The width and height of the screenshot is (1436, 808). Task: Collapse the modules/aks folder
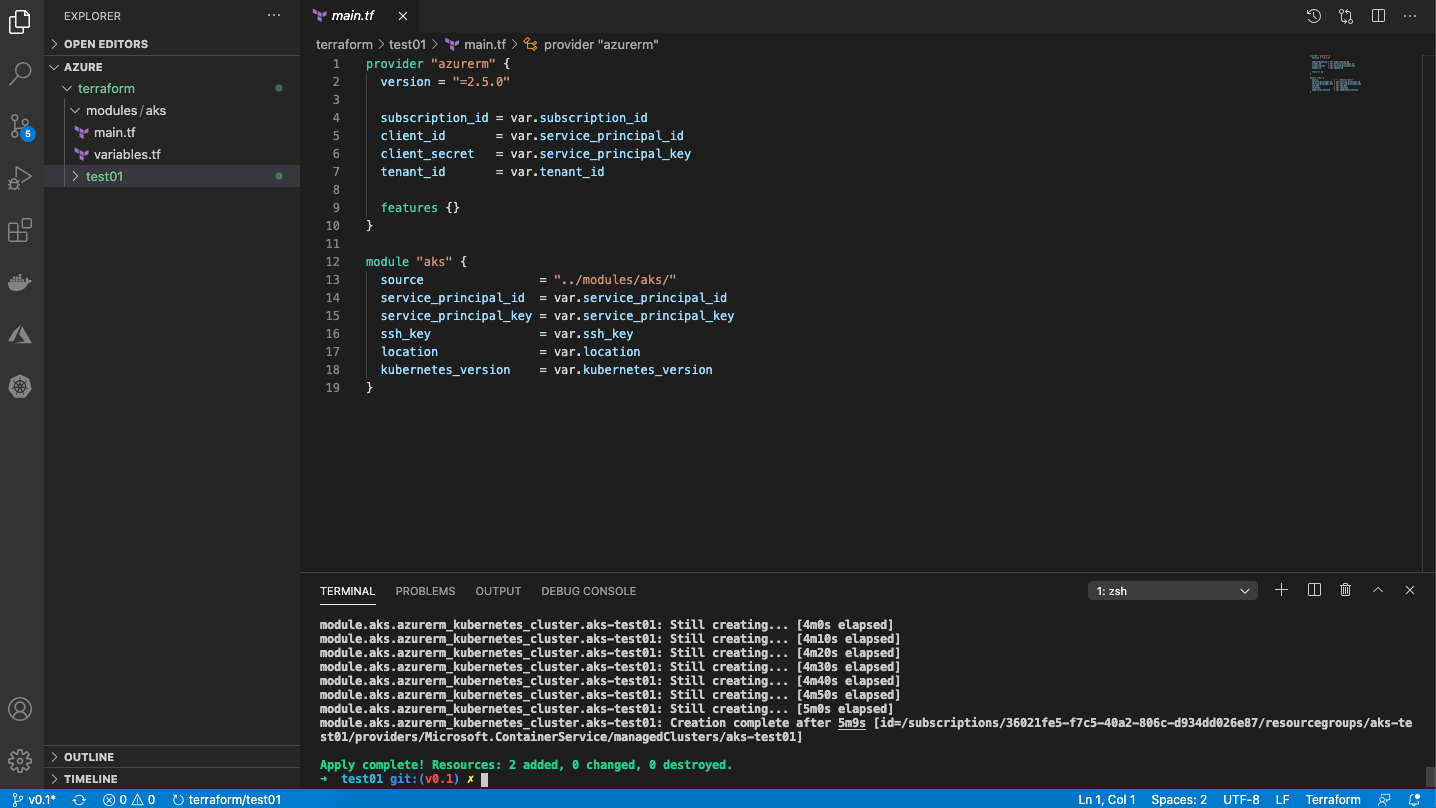coord(172,110)
